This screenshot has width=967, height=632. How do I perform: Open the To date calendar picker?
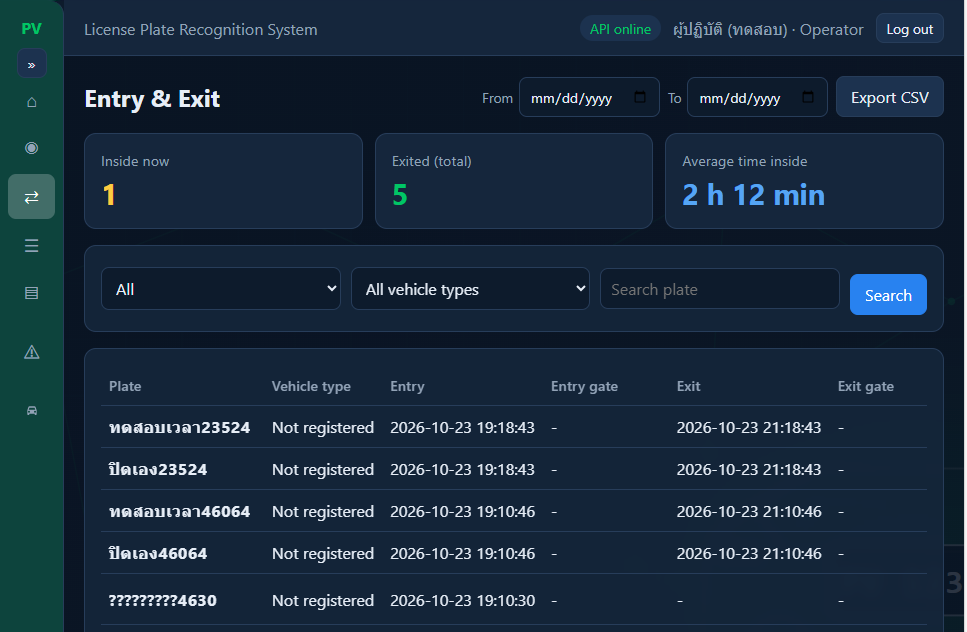click(x=807, y=97)
